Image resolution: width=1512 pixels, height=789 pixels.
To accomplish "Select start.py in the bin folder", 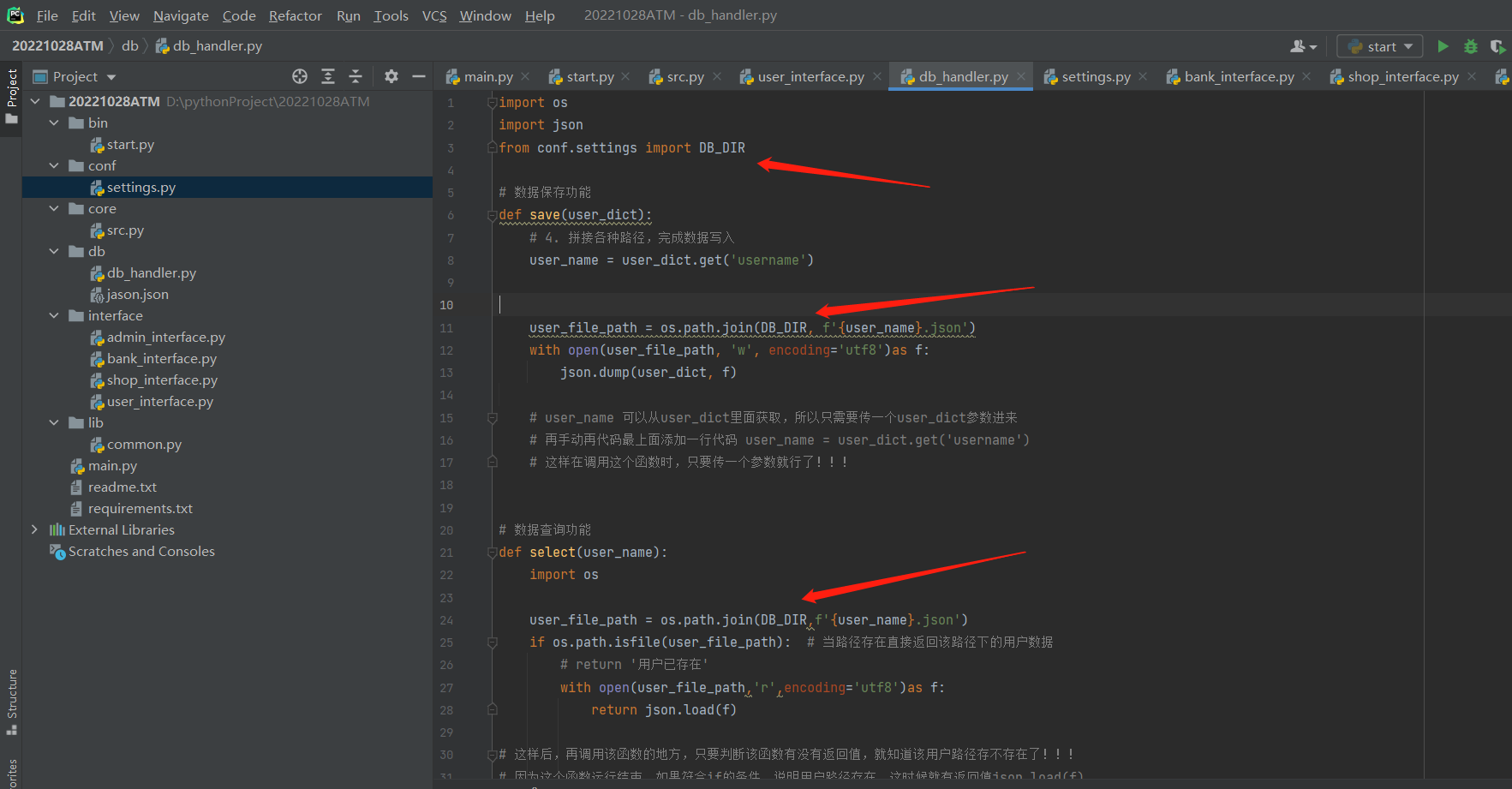I will click(x=130, y=144).
